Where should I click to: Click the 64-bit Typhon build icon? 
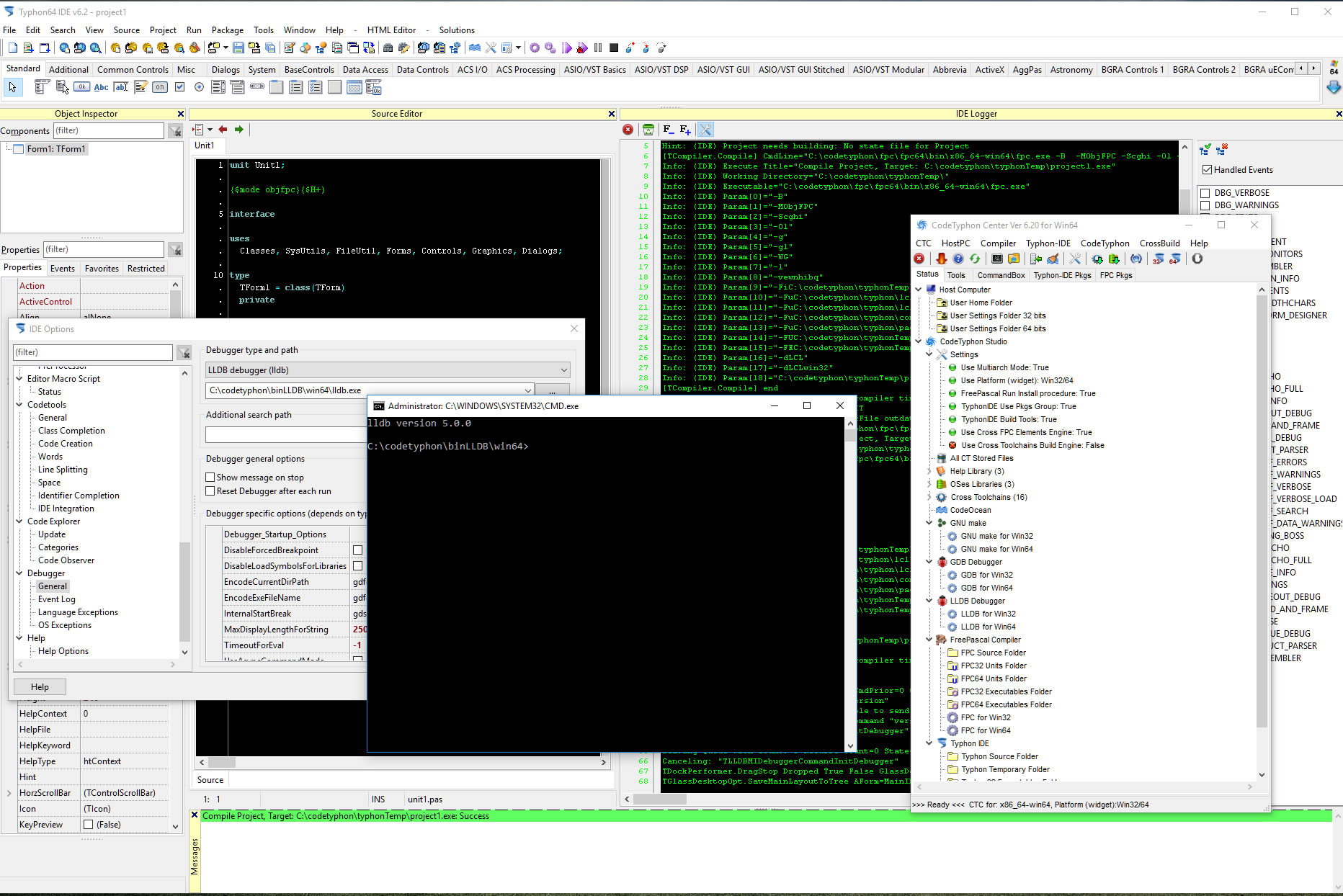click(1175, 259)
